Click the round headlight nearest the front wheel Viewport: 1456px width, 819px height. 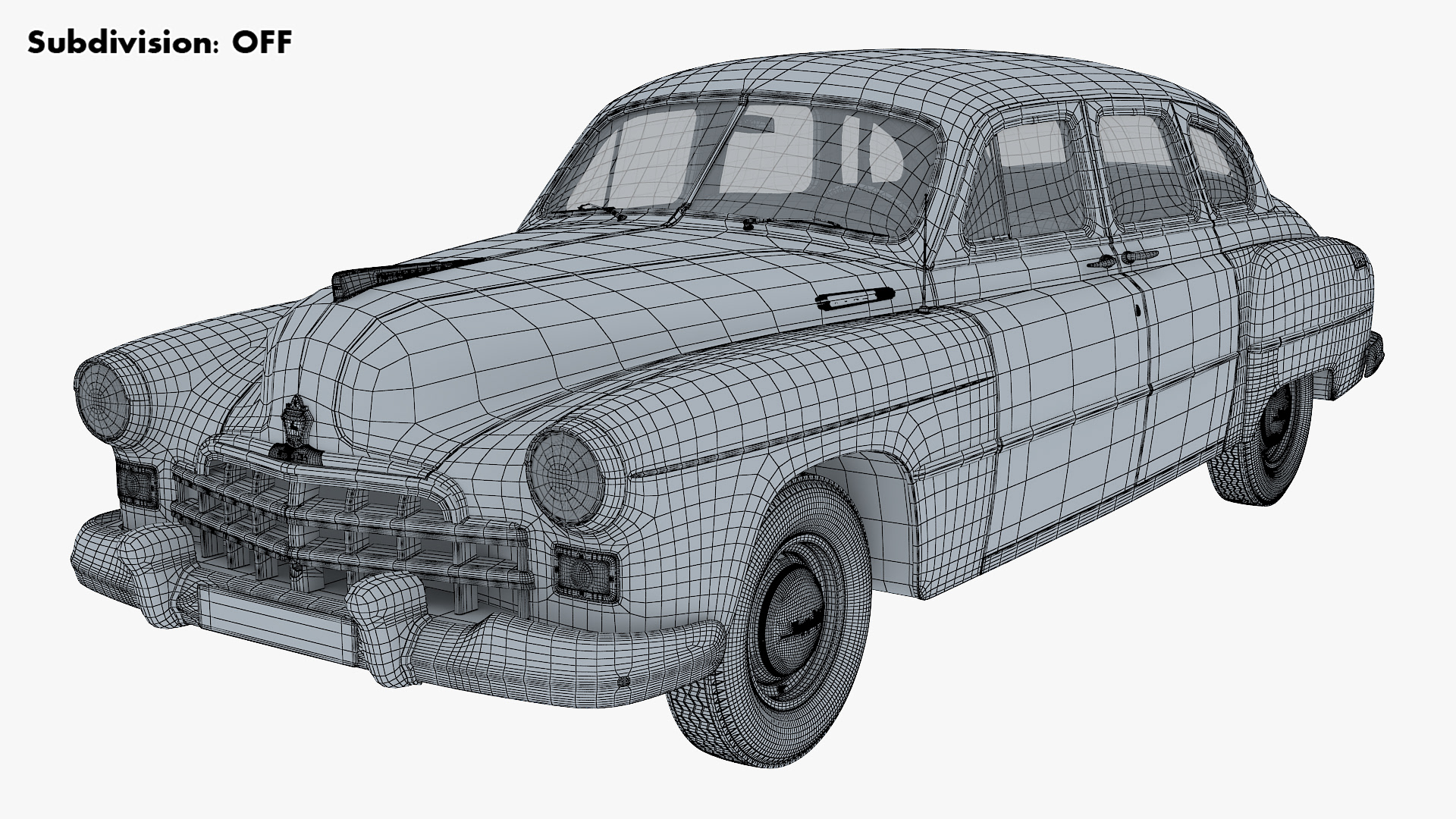click(x=565, y=478)
